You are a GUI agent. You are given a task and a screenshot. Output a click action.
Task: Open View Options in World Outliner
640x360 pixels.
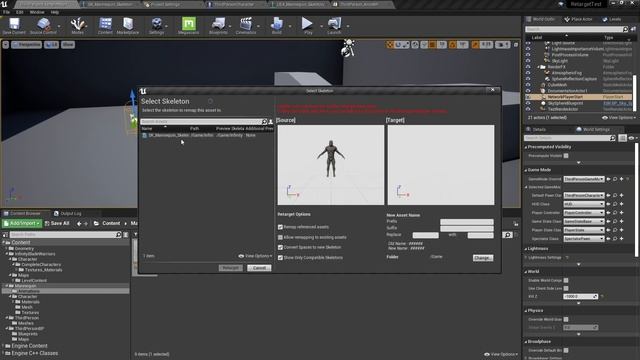[619, 118]
